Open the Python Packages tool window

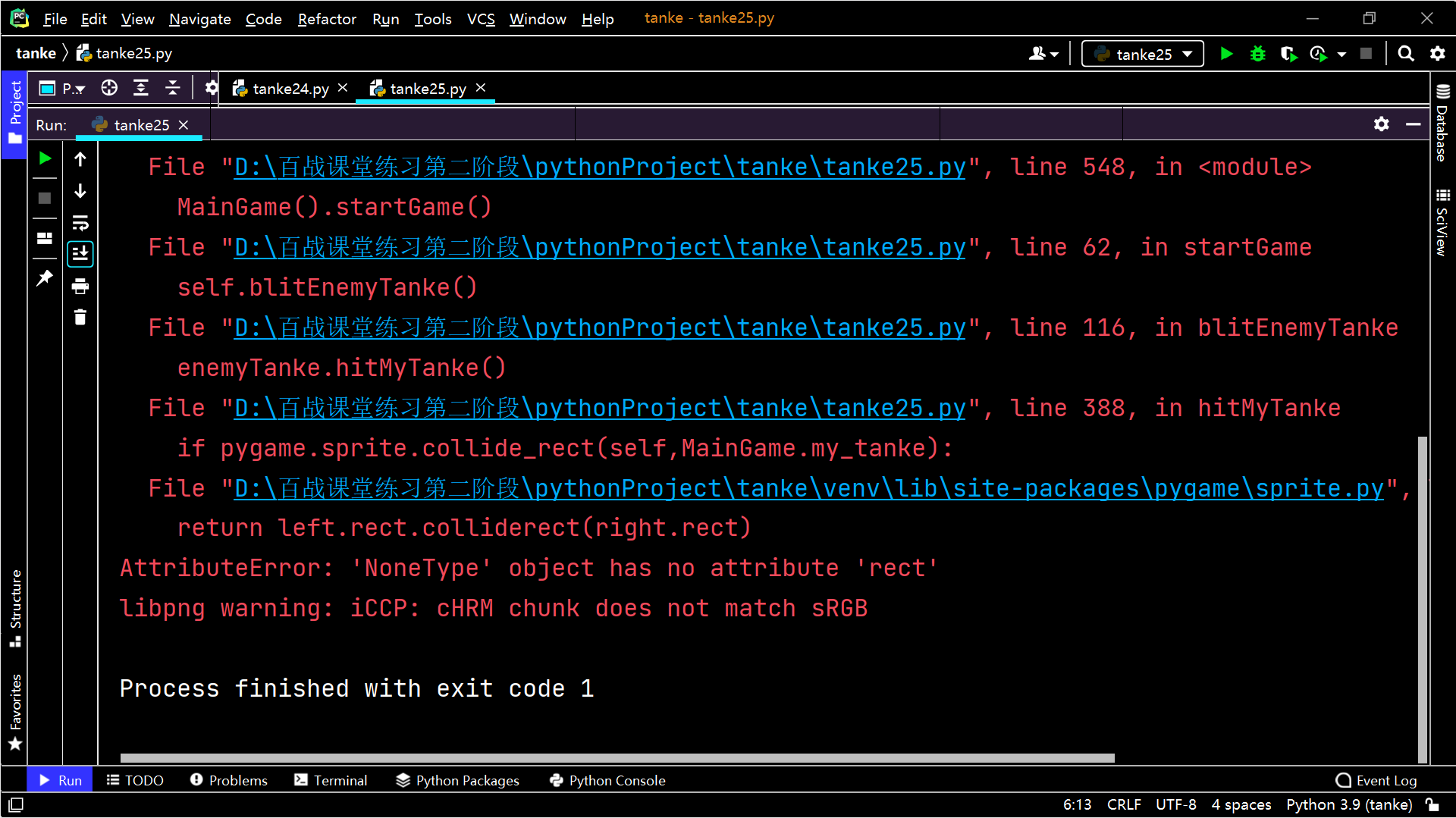click(458, 780)
